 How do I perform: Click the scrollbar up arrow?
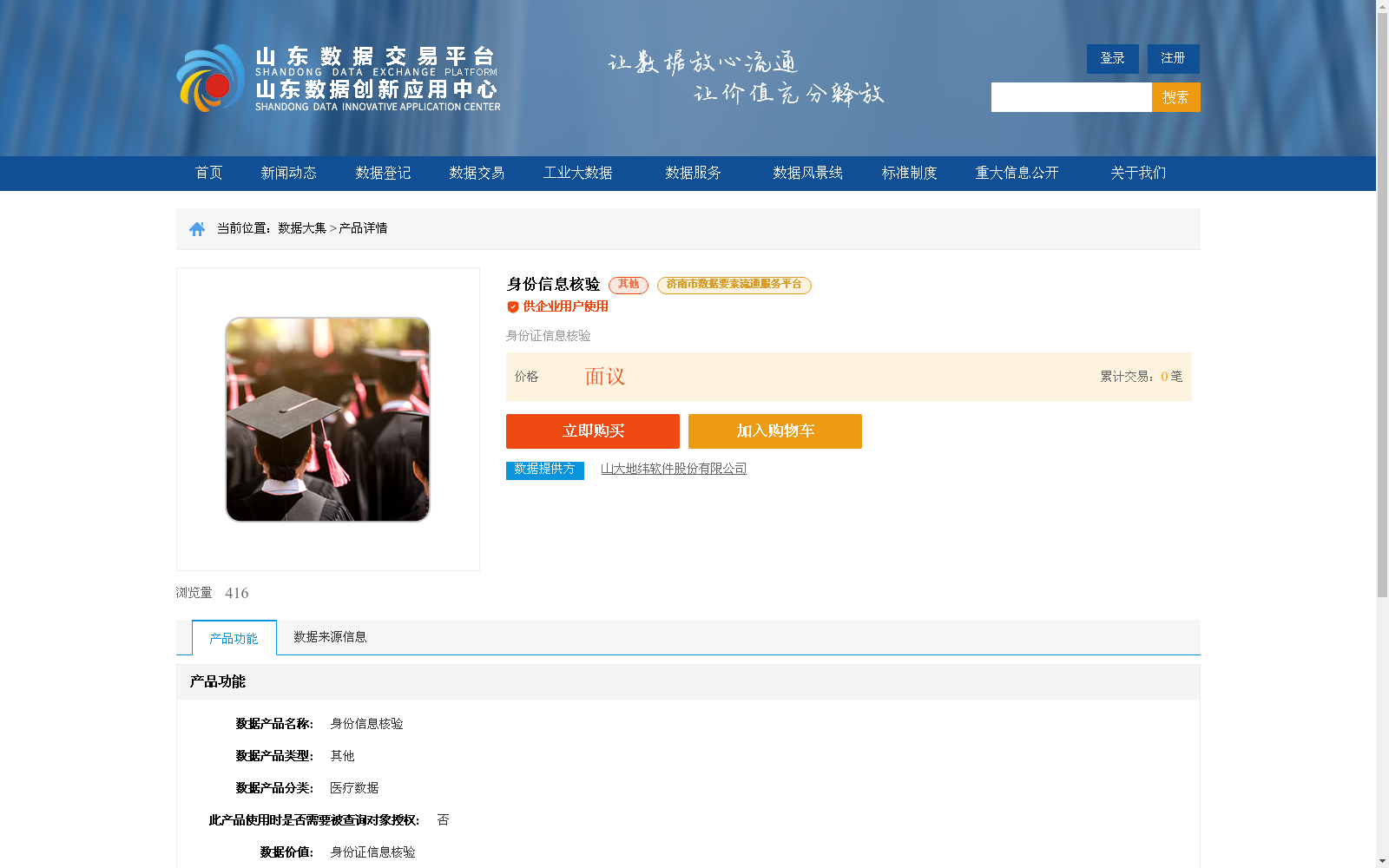[1382, 6]
